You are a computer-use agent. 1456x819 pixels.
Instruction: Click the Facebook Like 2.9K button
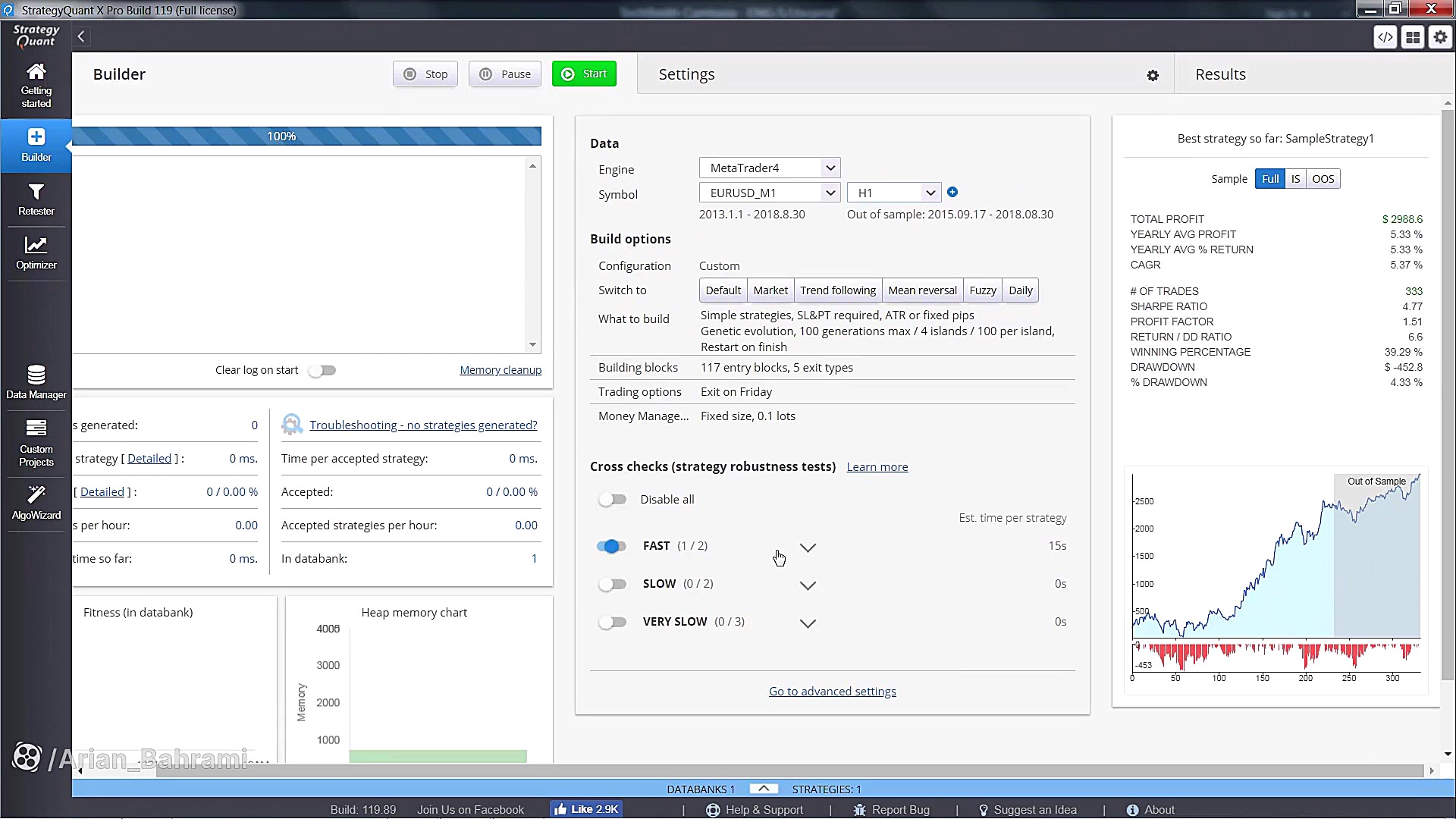point(586,809)
